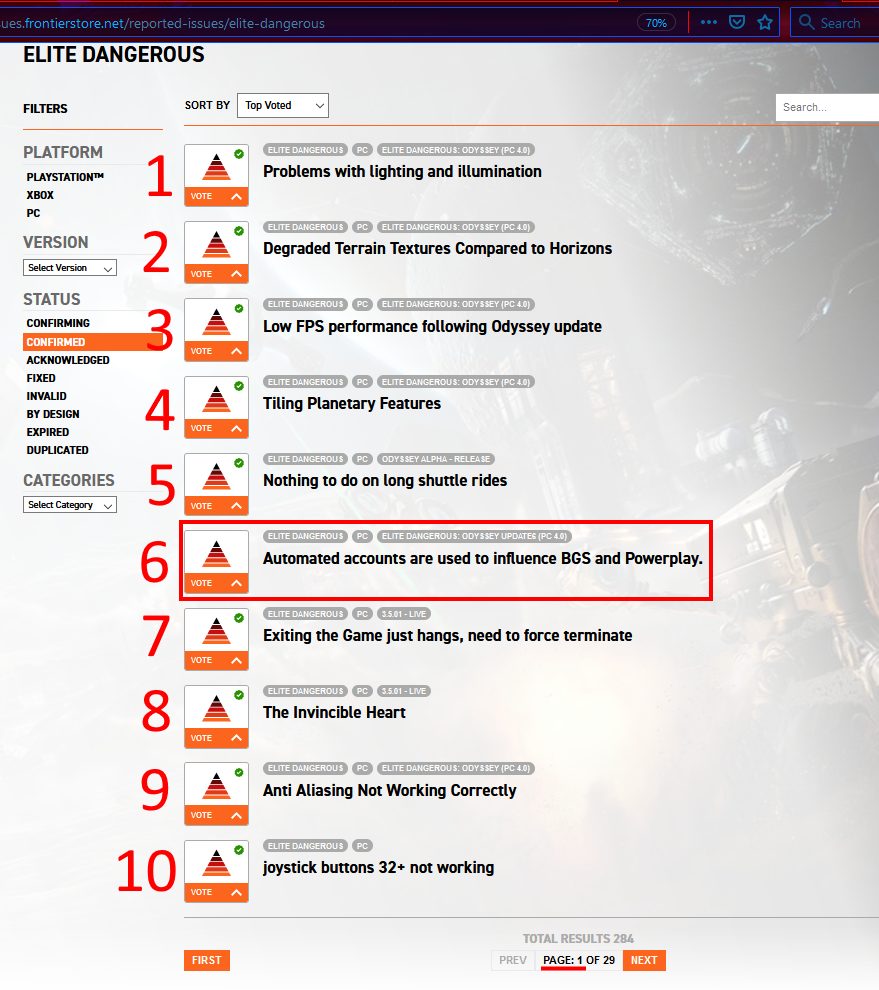The image size is (879, 990).
Task: Select the Invalid status filter
Action: tap(46, 396)
